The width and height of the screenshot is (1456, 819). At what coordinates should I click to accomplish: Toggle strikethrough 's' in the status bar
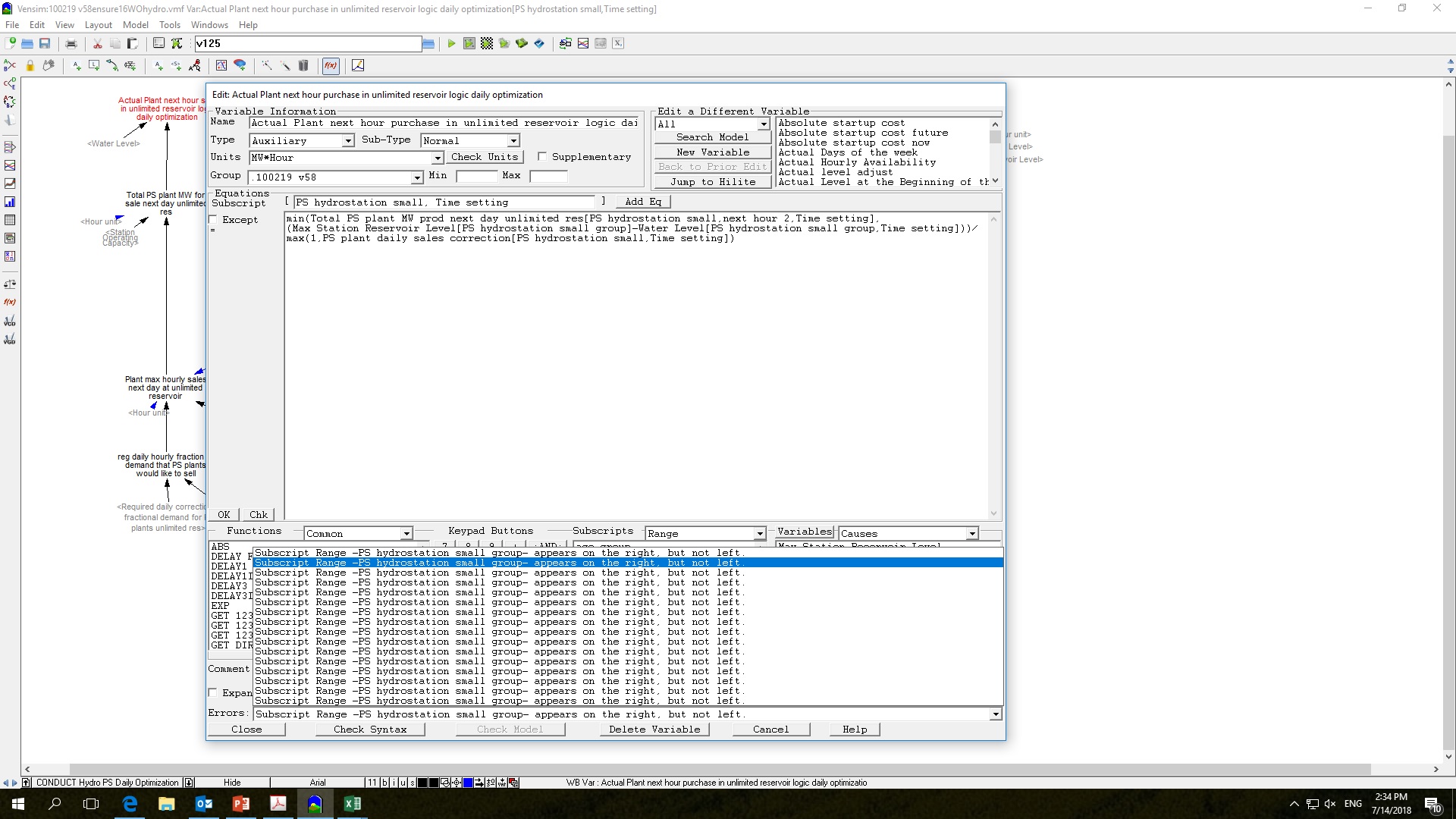(413, 783)
